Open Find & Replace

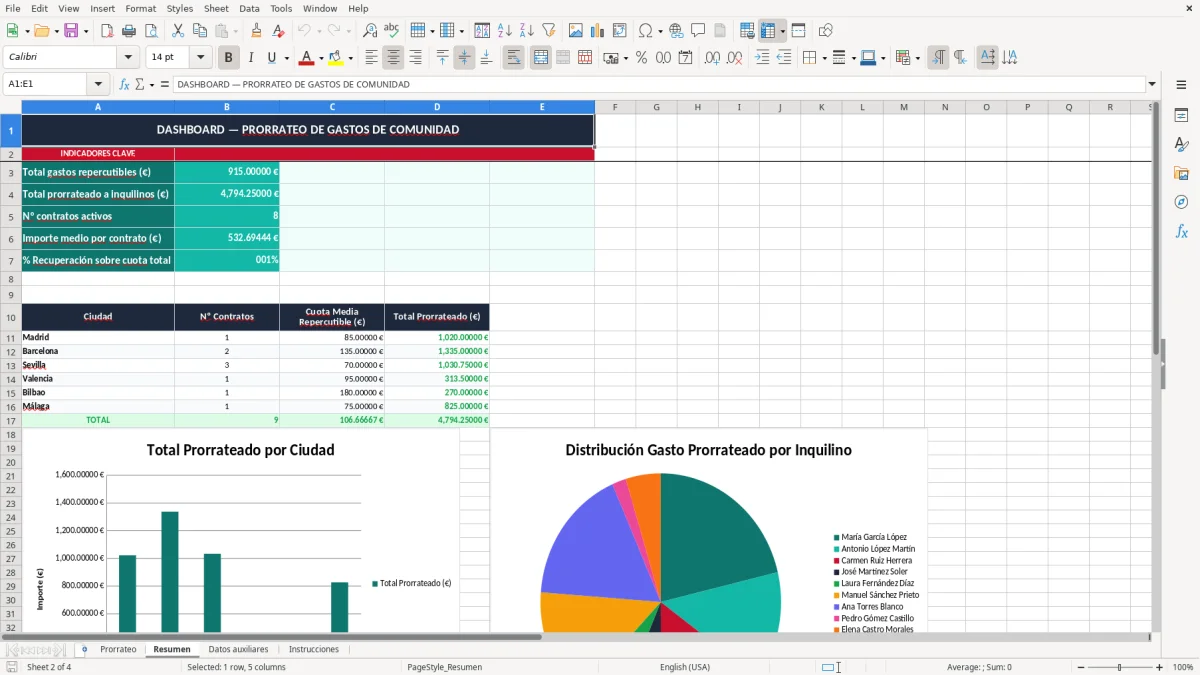370,31
